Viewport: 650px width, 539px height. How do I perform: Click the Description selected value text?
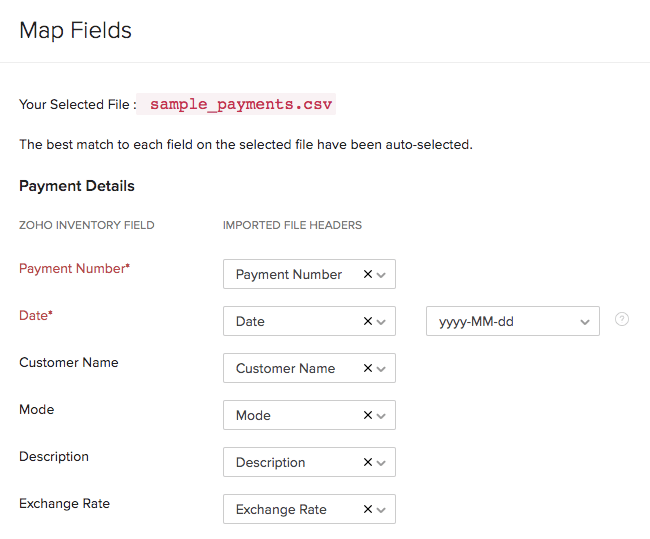click(270, 462)
